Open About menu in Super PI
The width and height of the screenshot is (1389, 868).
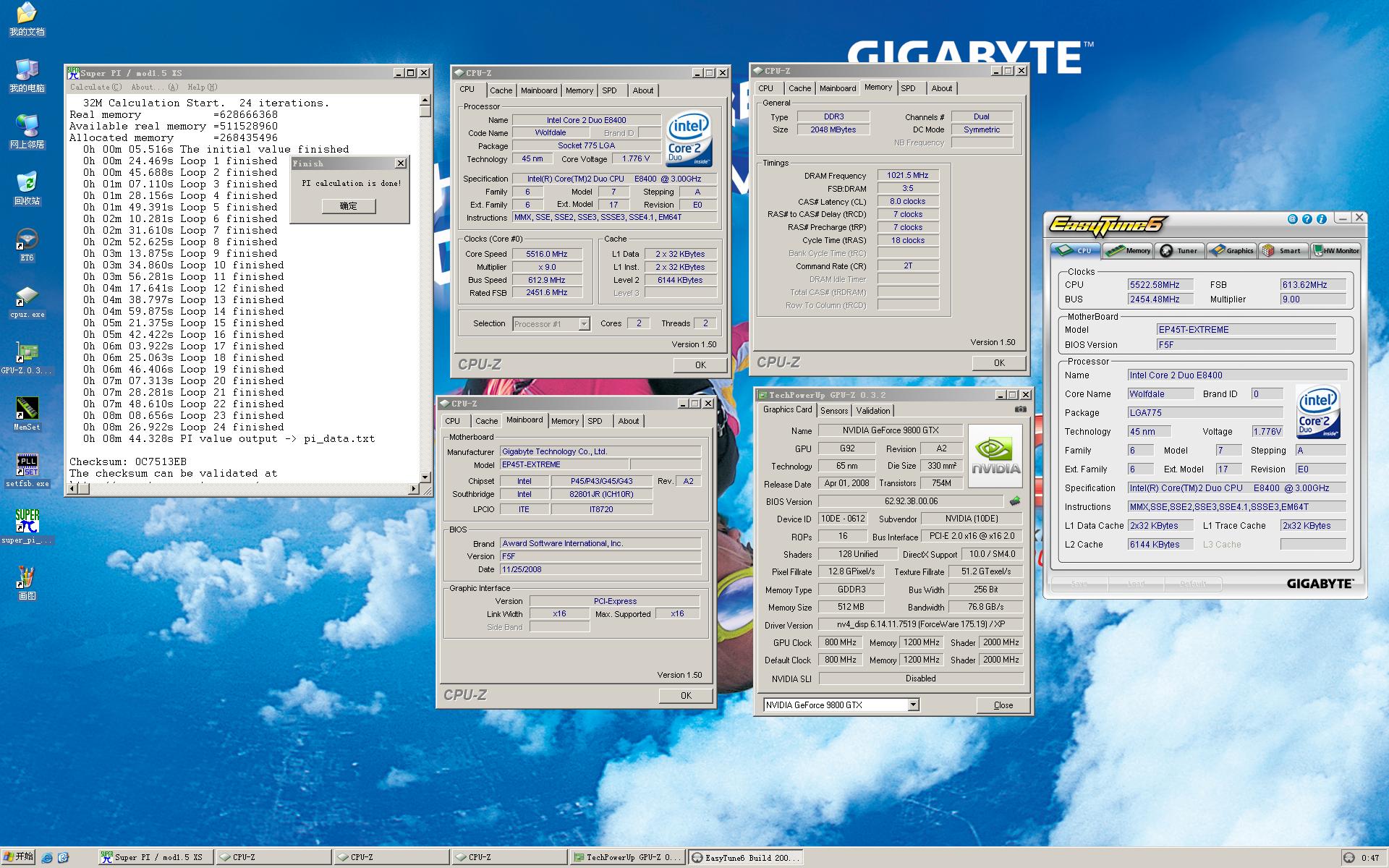click(154, 87)
